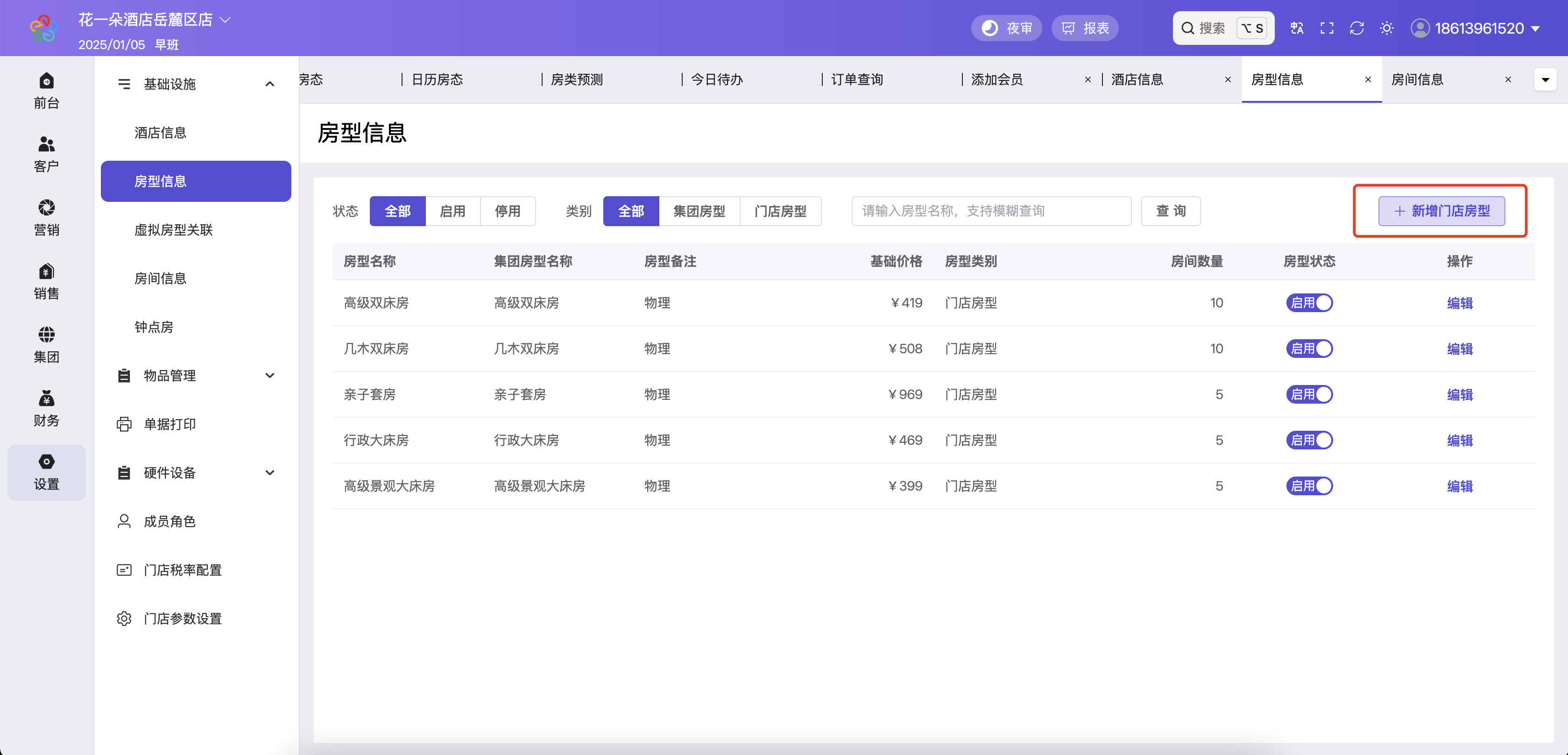Open the tab list dropdown arrow
This screenshot has height=755, width=1568.
click(x=1545, y=80)
